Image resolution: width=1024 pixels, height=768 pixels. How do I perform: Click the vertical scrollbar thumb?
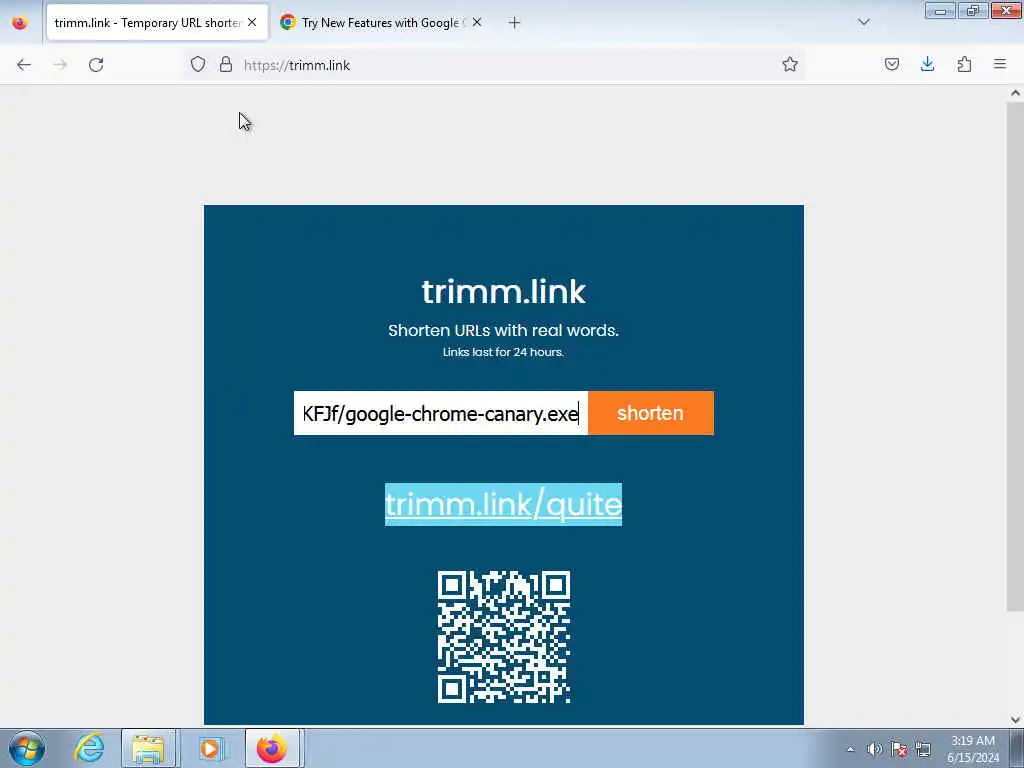1015,356
